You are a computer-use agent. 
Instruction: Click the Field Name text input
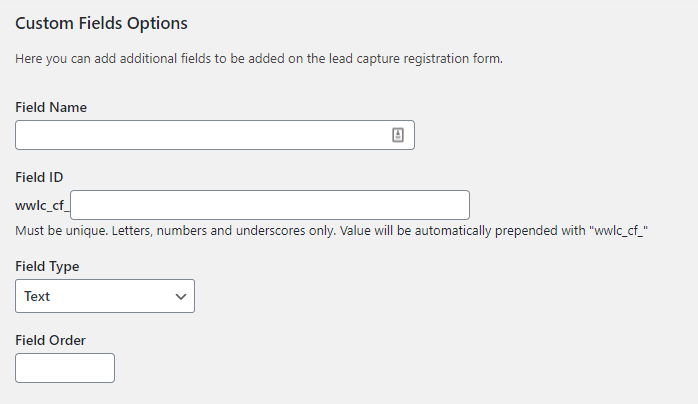point(200,136)
